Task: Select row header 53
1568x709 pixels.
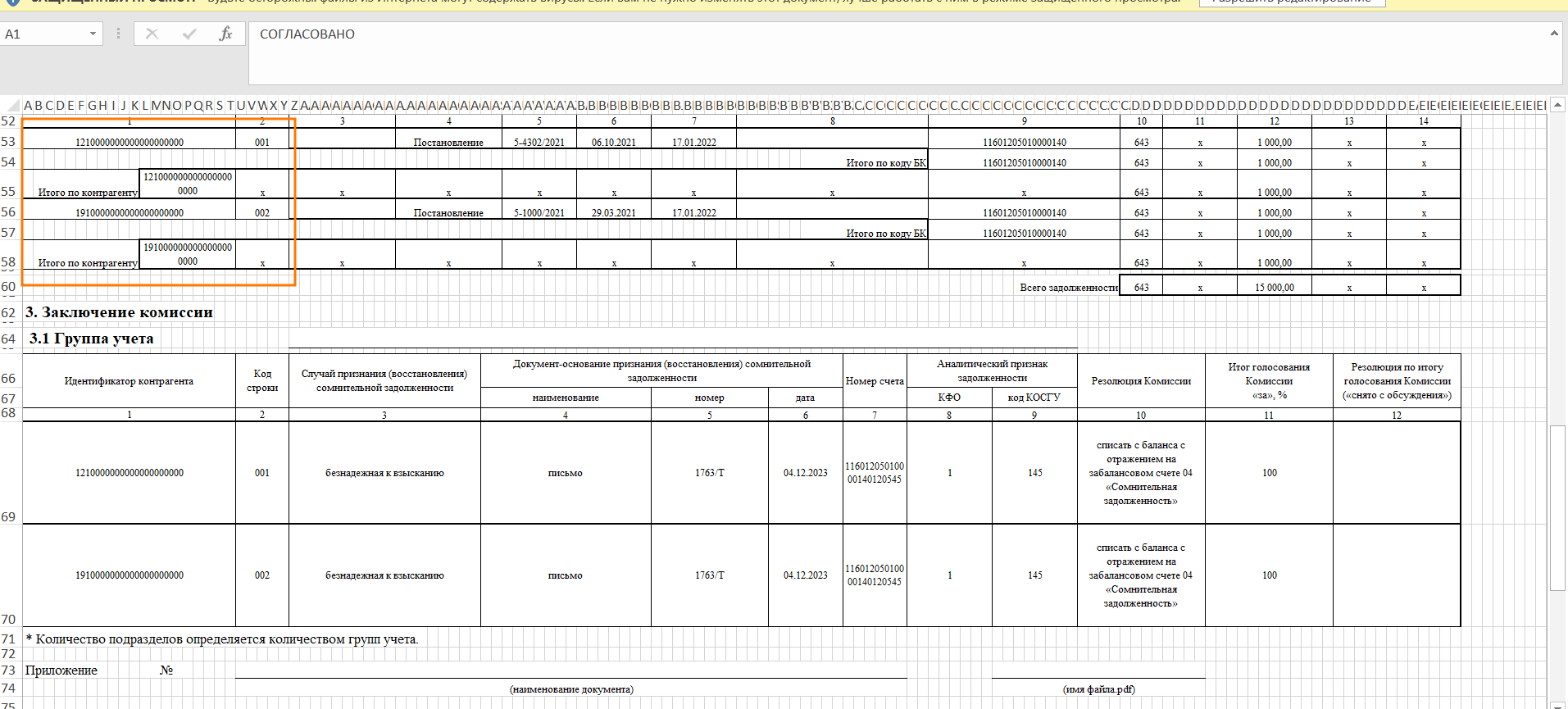Action: click(9, 142)
